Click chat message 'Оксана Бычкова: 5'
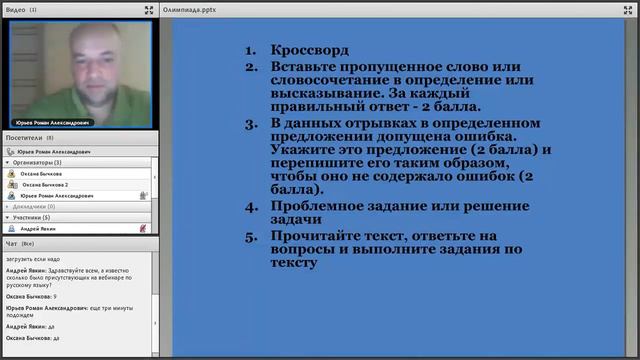Viewport: 640px width, 360px height. click(31, 297)
